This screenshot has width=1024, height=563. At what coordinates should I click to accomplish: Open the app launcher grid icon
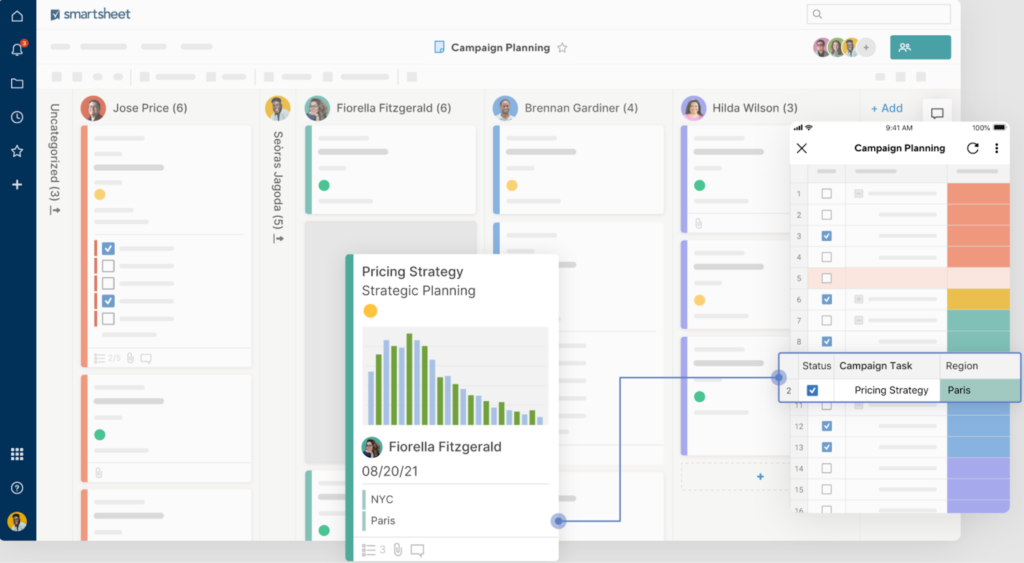tap(17, 454)
